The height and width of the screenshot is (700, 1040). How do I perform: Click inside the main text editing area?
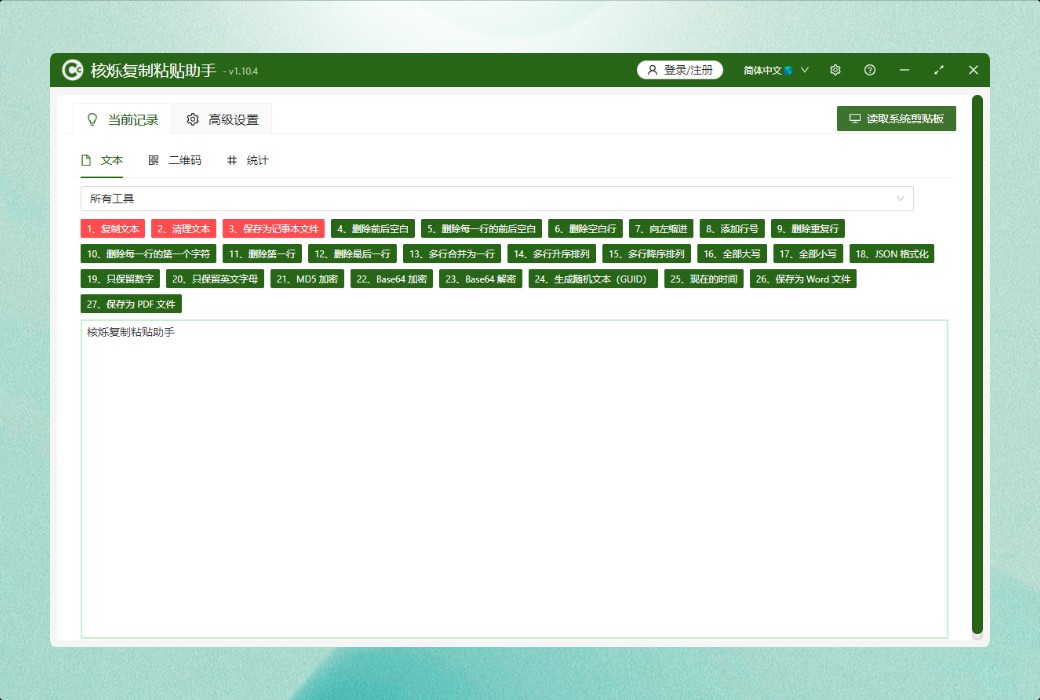click(x=514, y=480)
